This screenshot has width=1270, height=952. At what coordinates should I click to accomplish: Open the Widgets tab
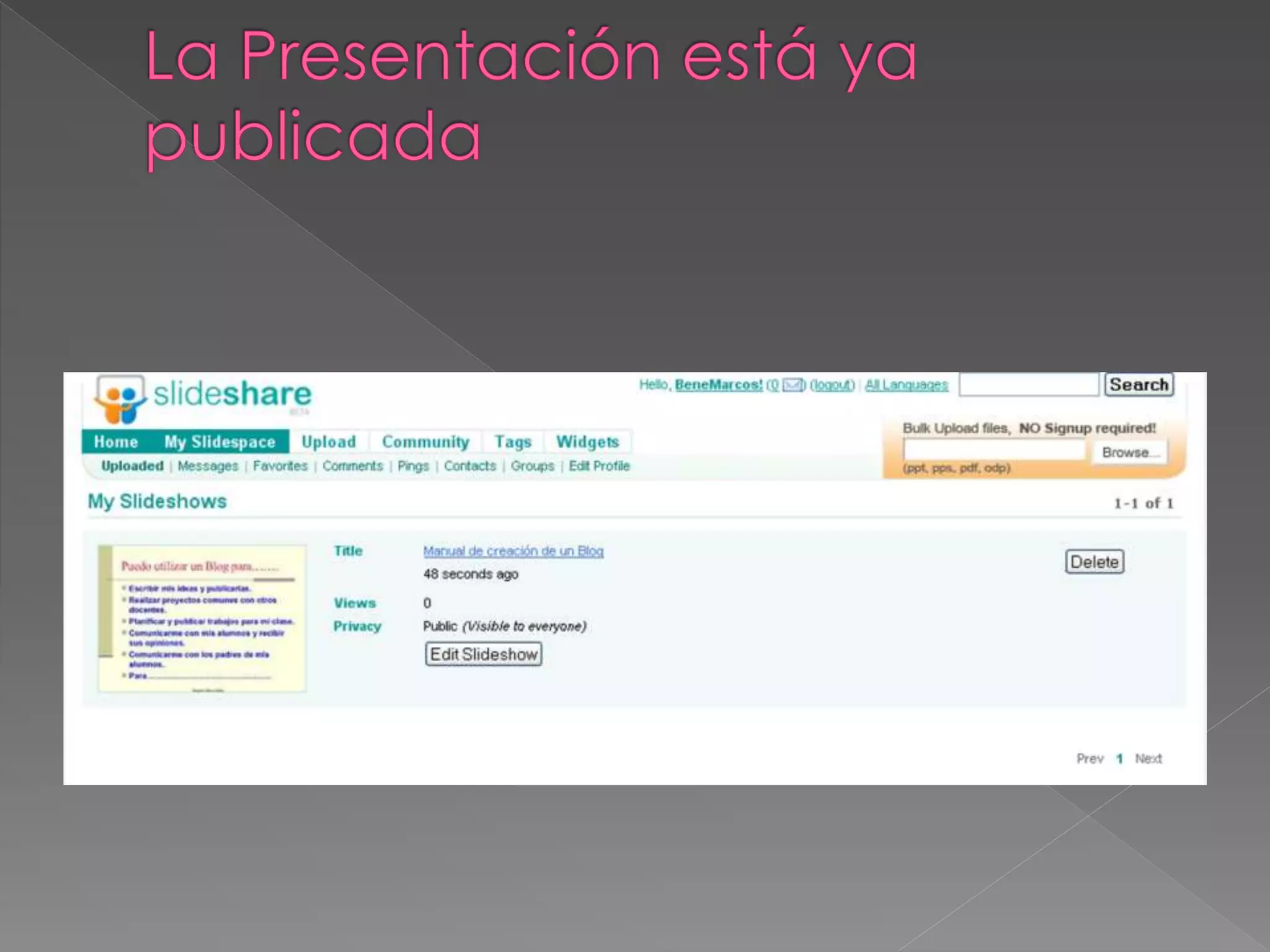click(x=587, y=442)
